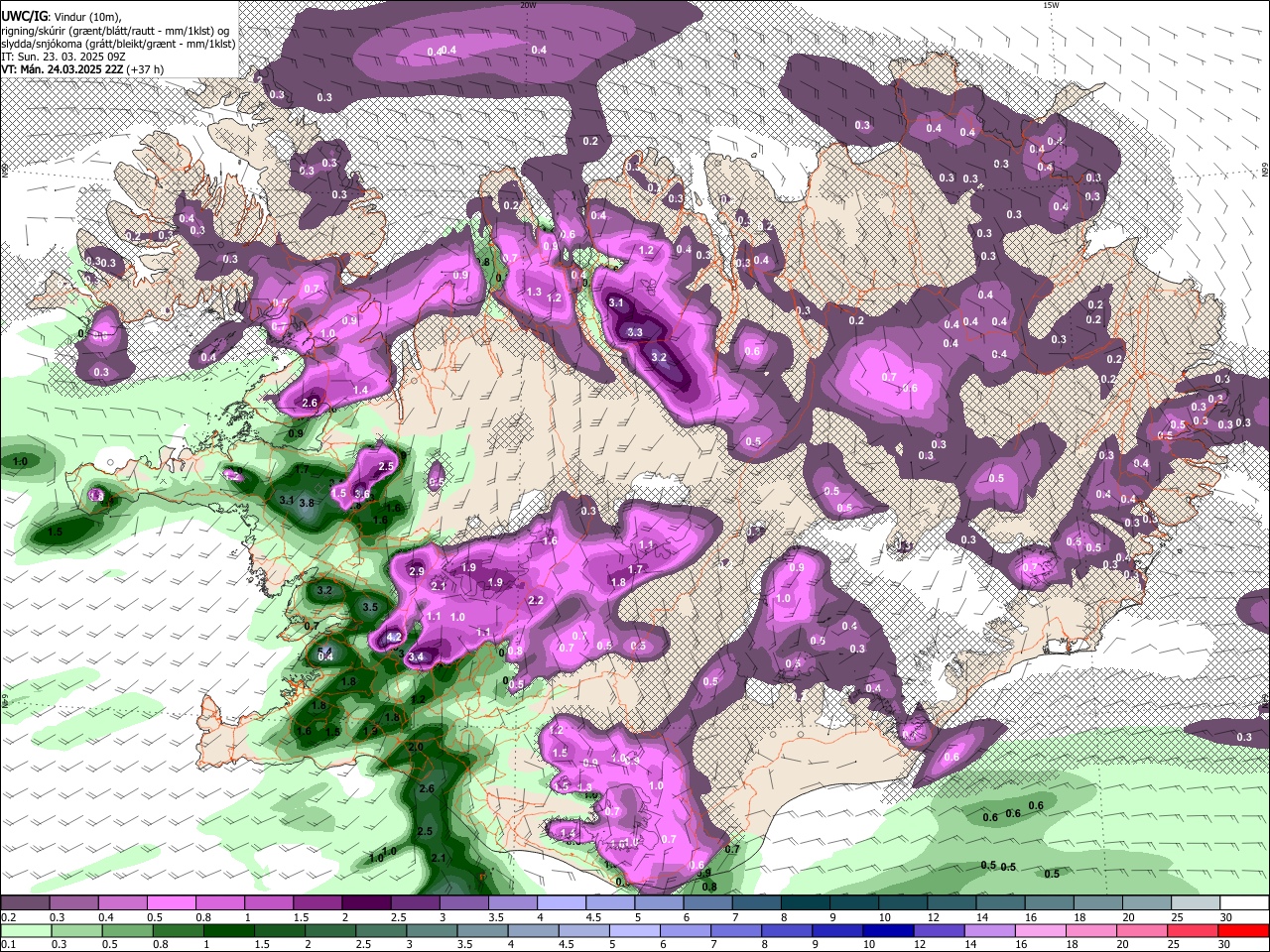Image resolution: width=1270 pixels, height=952 pixels.
Task: Click the deep blue swatch between 10 and 12 in the lower legend
Action: [x=887, y=931]
